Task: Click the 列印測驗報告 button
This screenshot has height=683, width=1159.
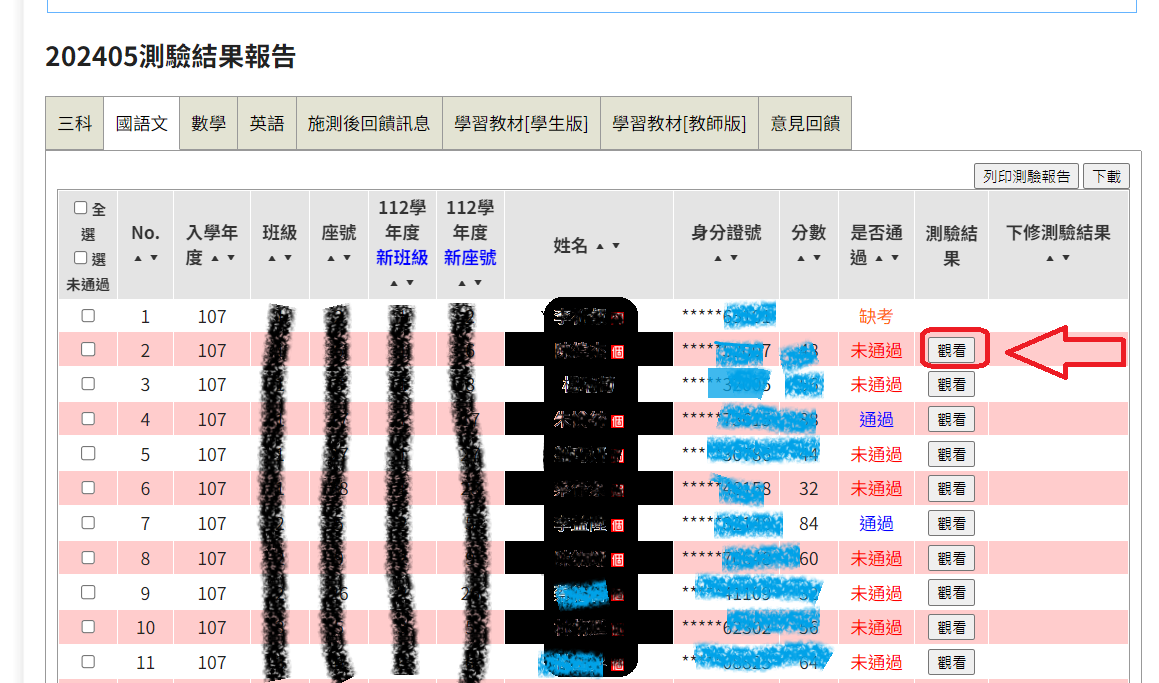Action: click(1026, 176)
